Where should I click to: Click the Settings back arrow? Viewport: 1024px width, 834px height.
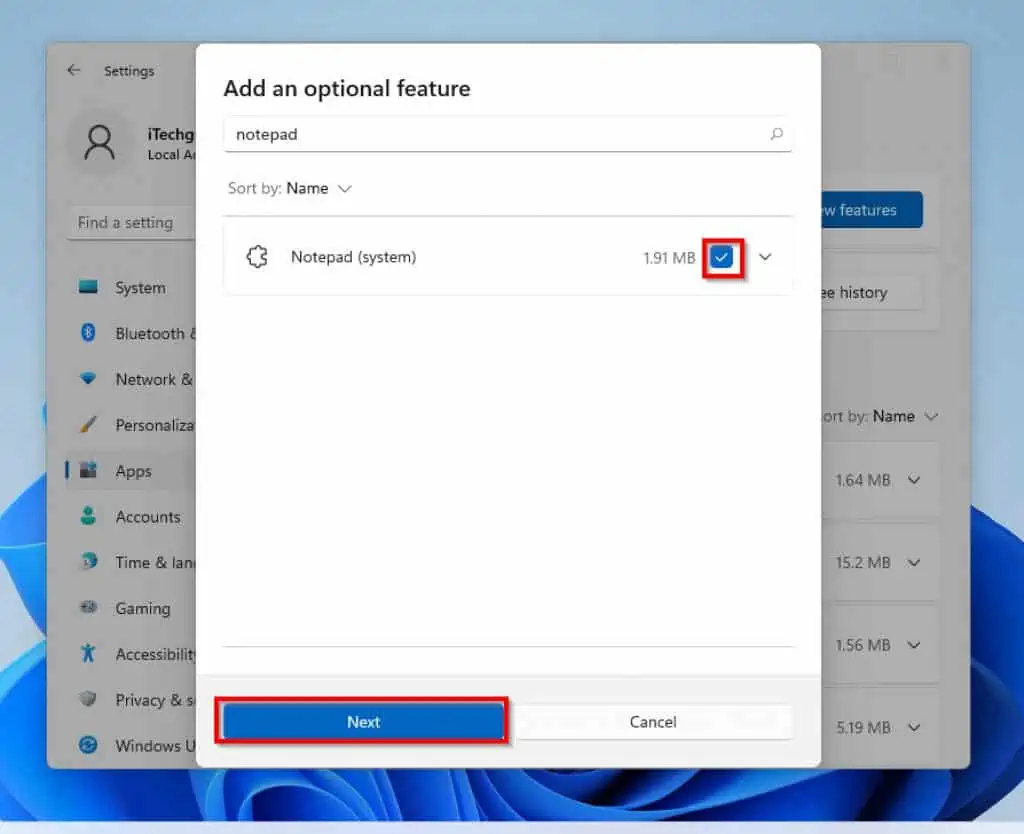73,70
